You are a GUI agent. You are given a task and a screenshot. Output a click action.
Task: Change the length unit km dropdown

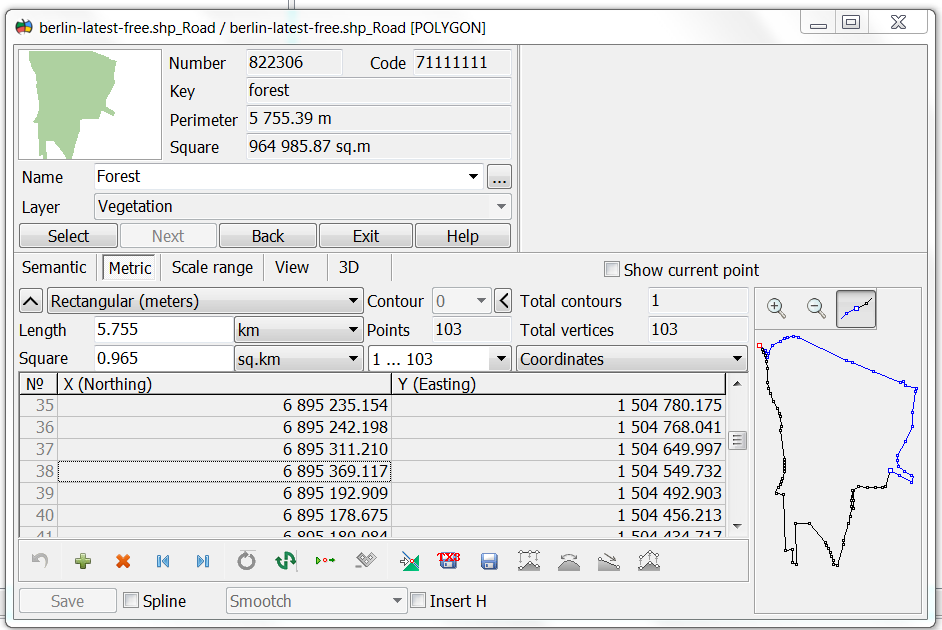coord(299,330)
